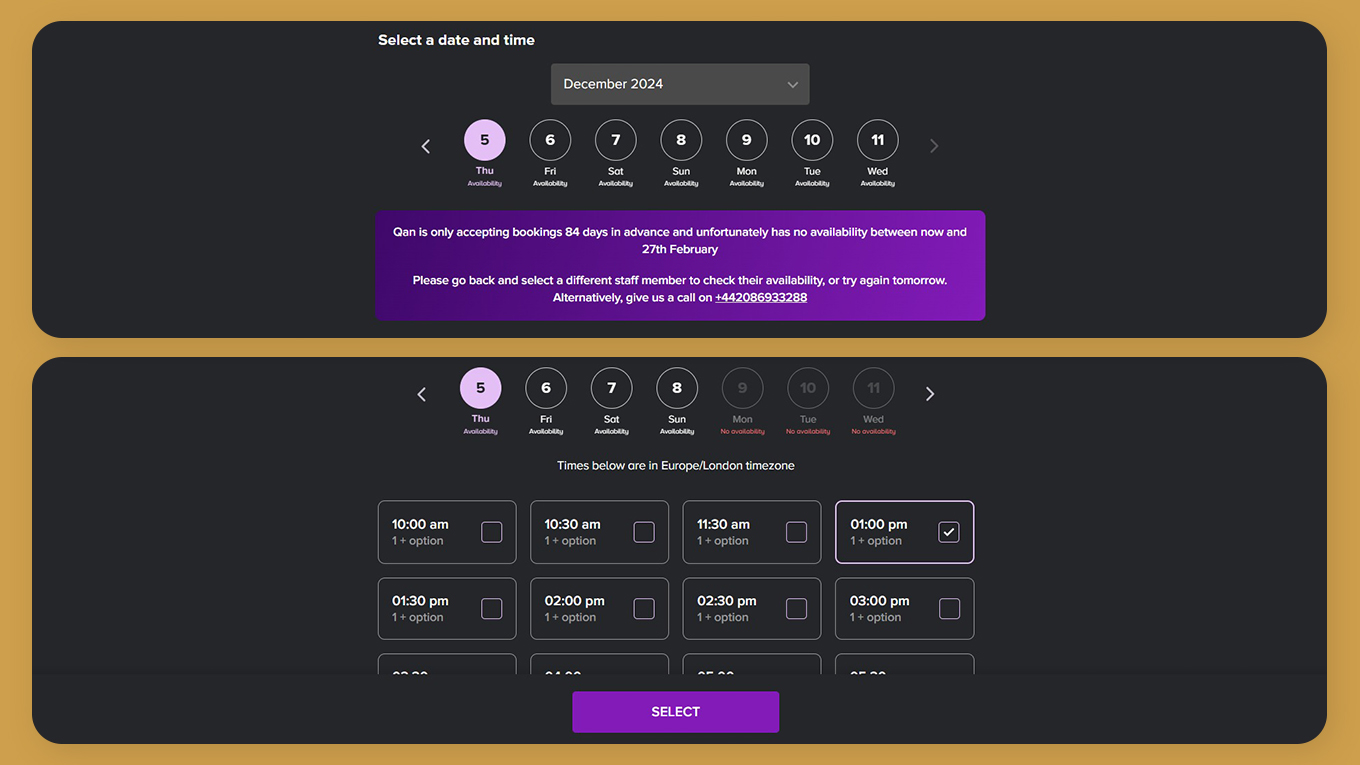Viewport: 1360px width, 765px height.
Task: Go to next week in lower date strip
Action: tap(930, 394)
